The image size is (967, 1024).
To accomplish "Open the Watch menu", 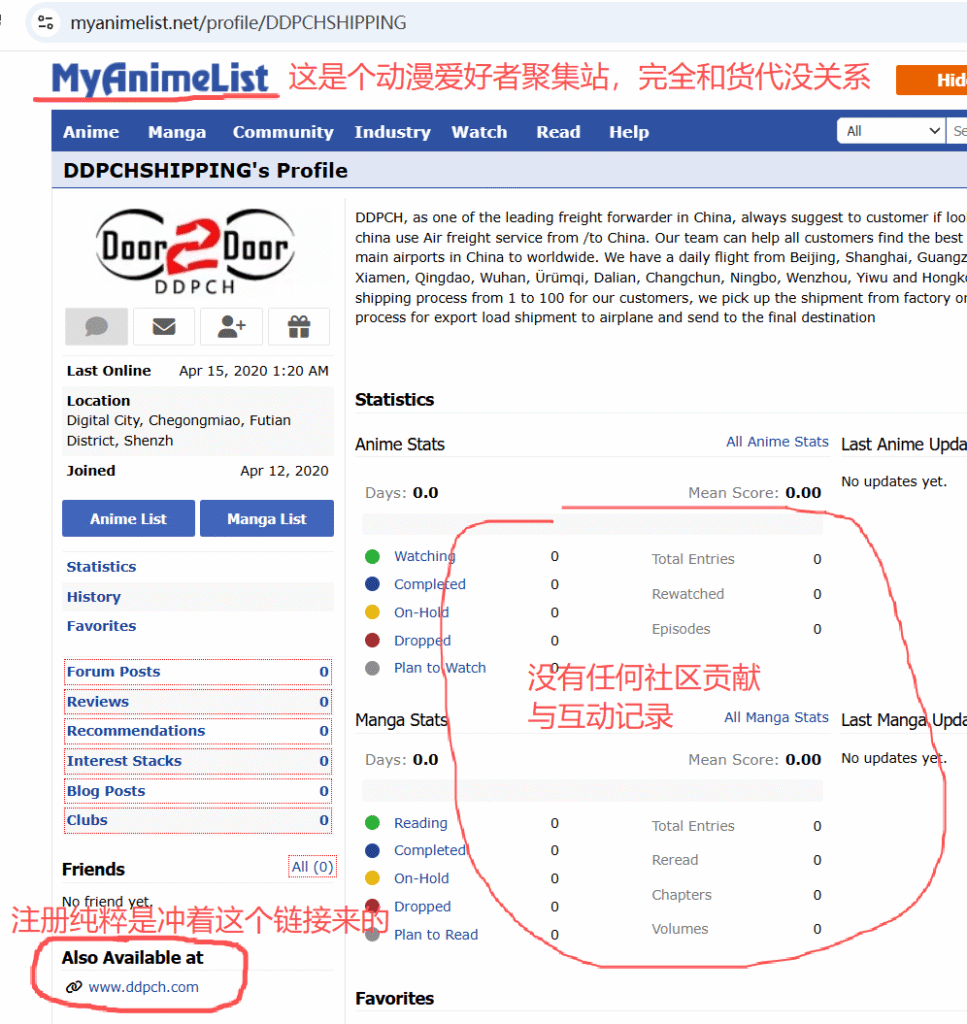I will pyautogui.click(x=479, y=132).
